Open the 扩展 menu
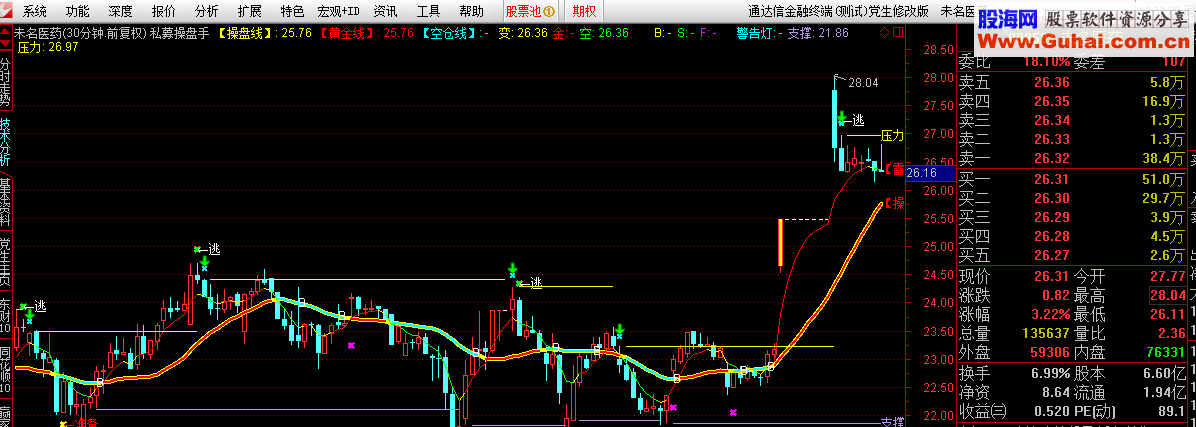Viewport: 1196px width, 427px height. [x=249, y=11]
